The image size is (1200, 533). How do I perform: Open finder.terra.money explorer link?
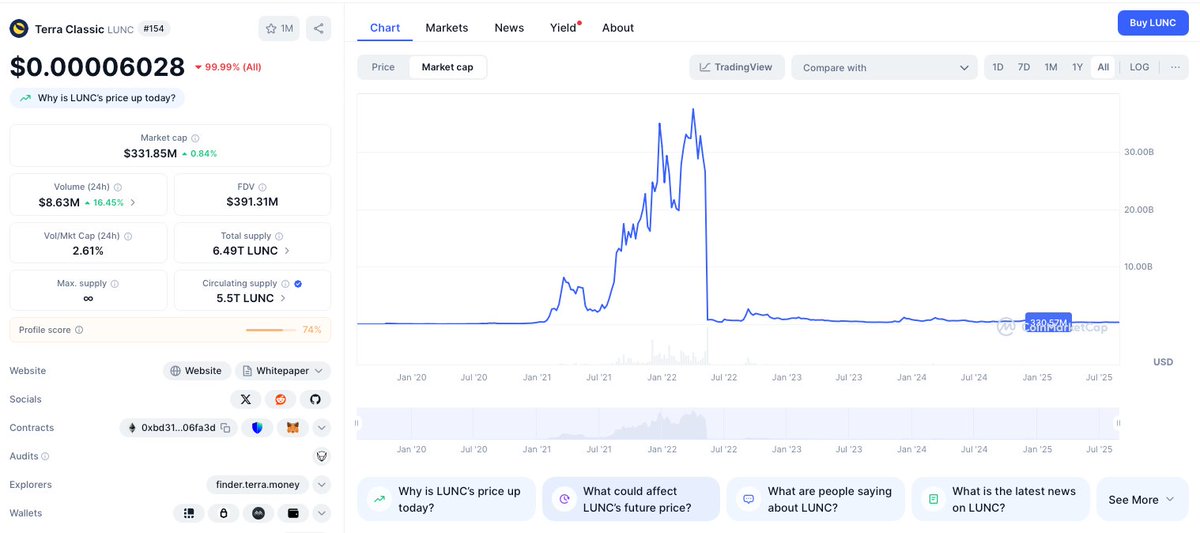click(x=258, y=485)
